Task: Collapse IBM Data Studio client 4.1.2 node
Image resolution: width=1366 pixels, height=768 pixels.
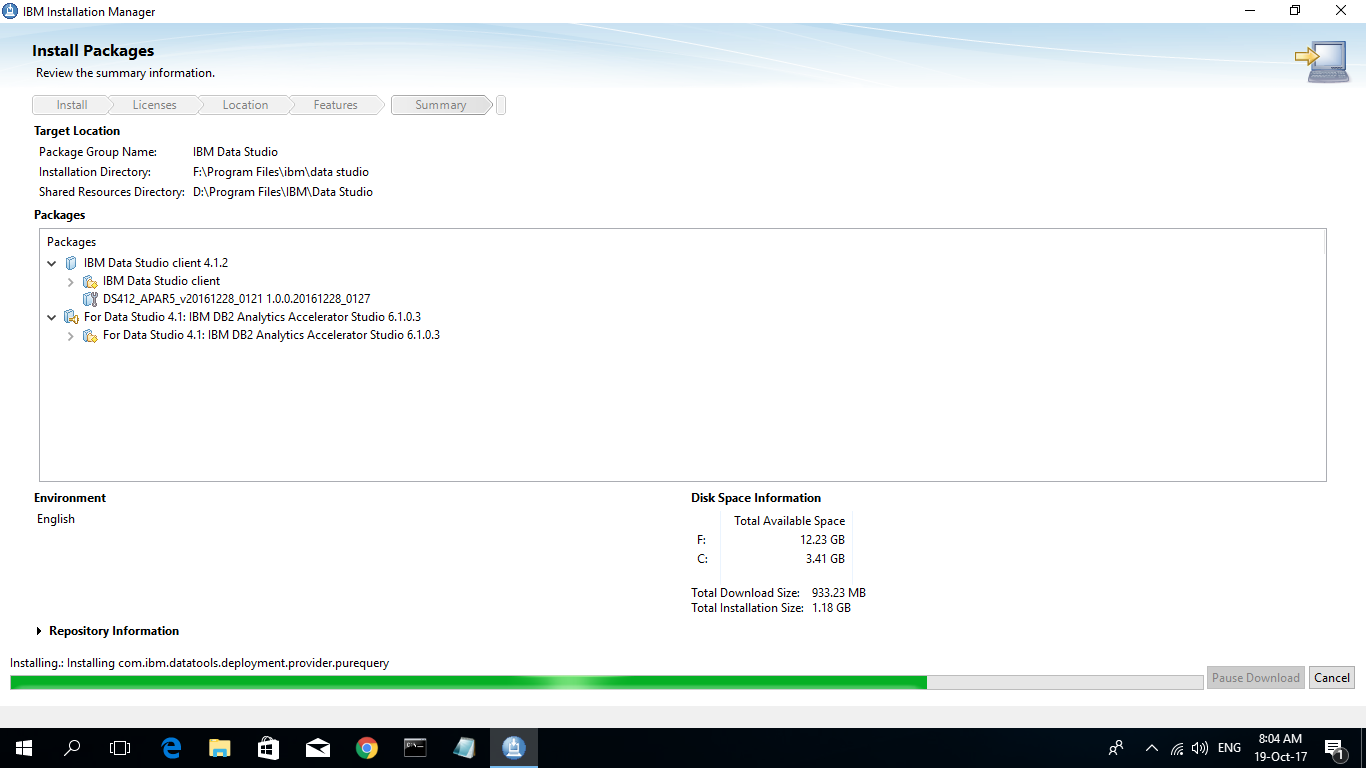Action: (52, 263)
